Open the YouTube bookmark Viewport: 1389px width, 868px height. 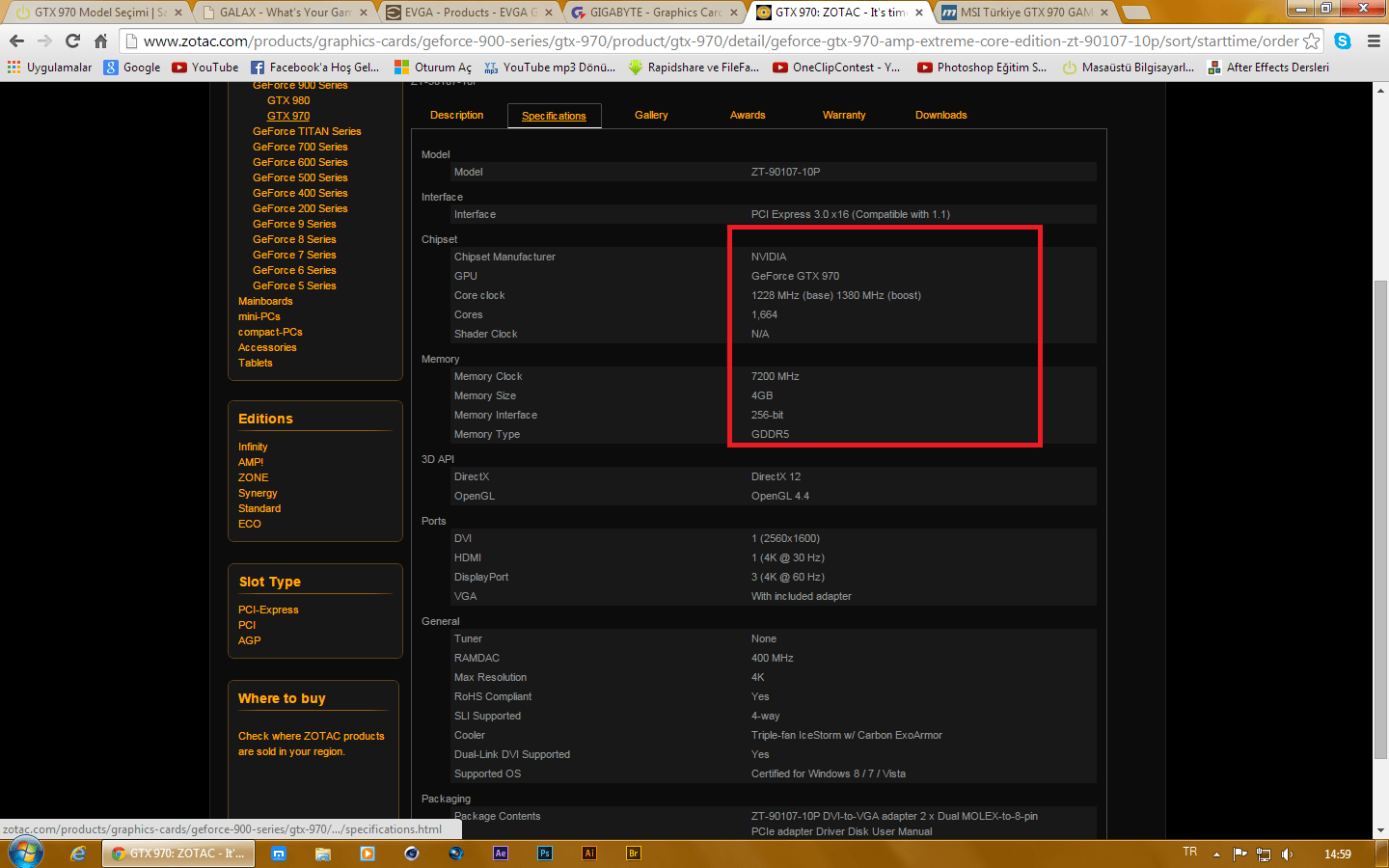[x=204, y=68]
